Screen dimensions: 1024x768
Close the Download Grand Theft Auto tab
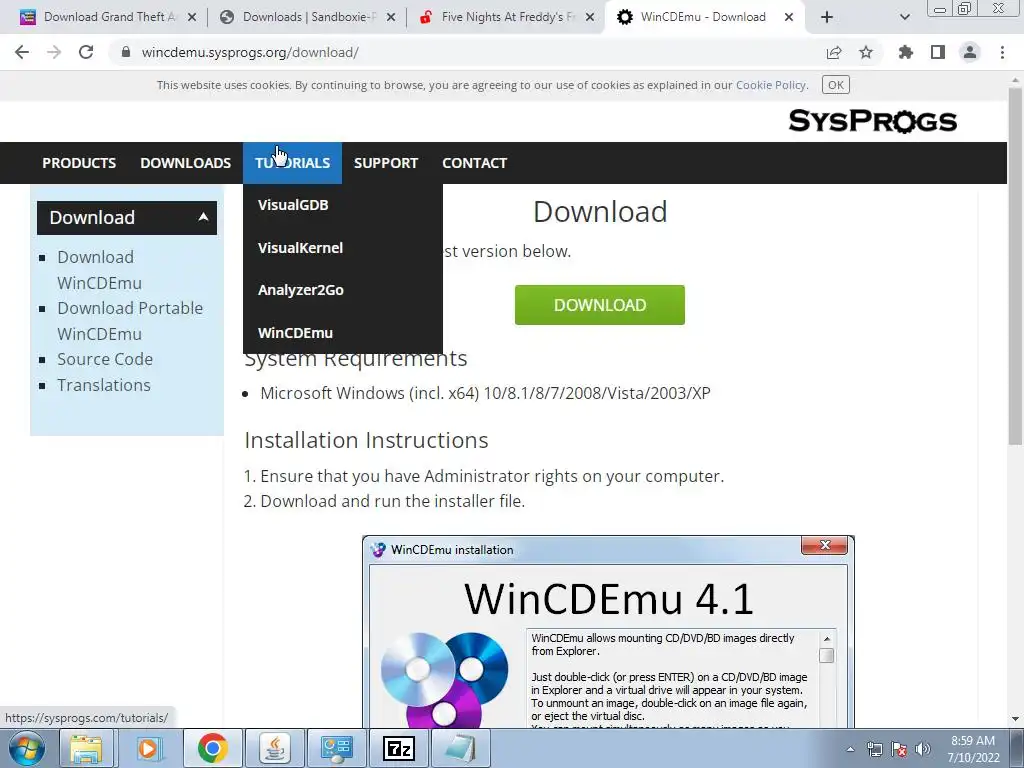(192, 17)
